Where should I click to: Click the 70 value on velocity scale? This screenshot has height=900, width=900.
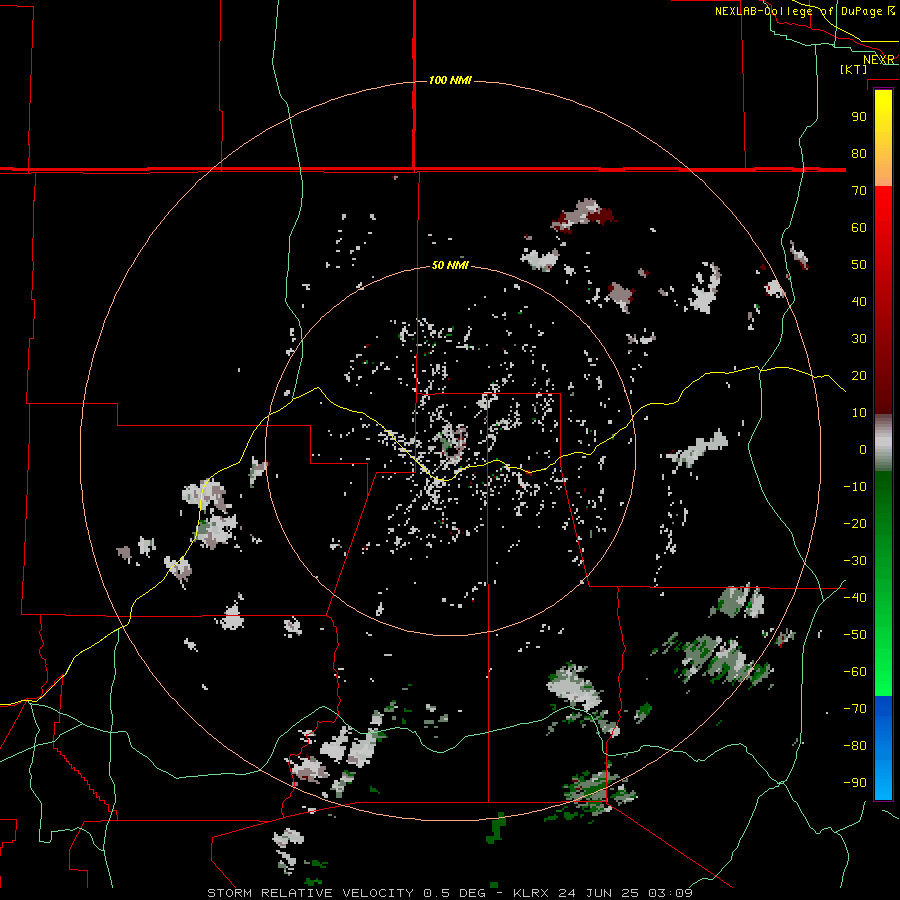point(859,191)
